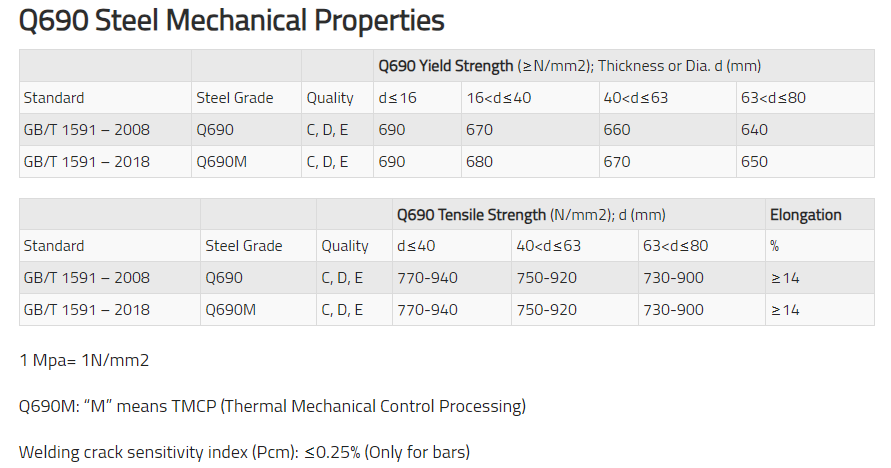Click GB/T 1591 – 2008 in tensile table
This screenshot has width=891, height=468.
pos(87,278)
